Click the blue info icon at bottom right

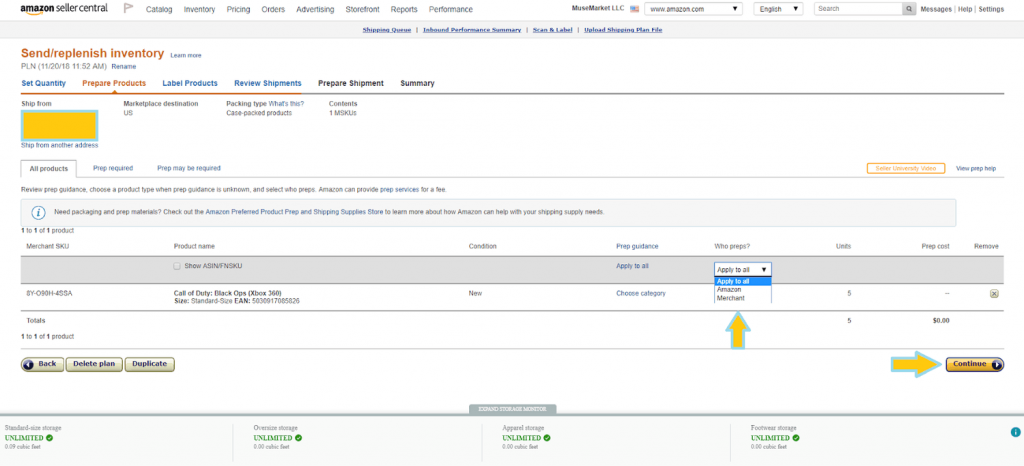point(1016,432)
